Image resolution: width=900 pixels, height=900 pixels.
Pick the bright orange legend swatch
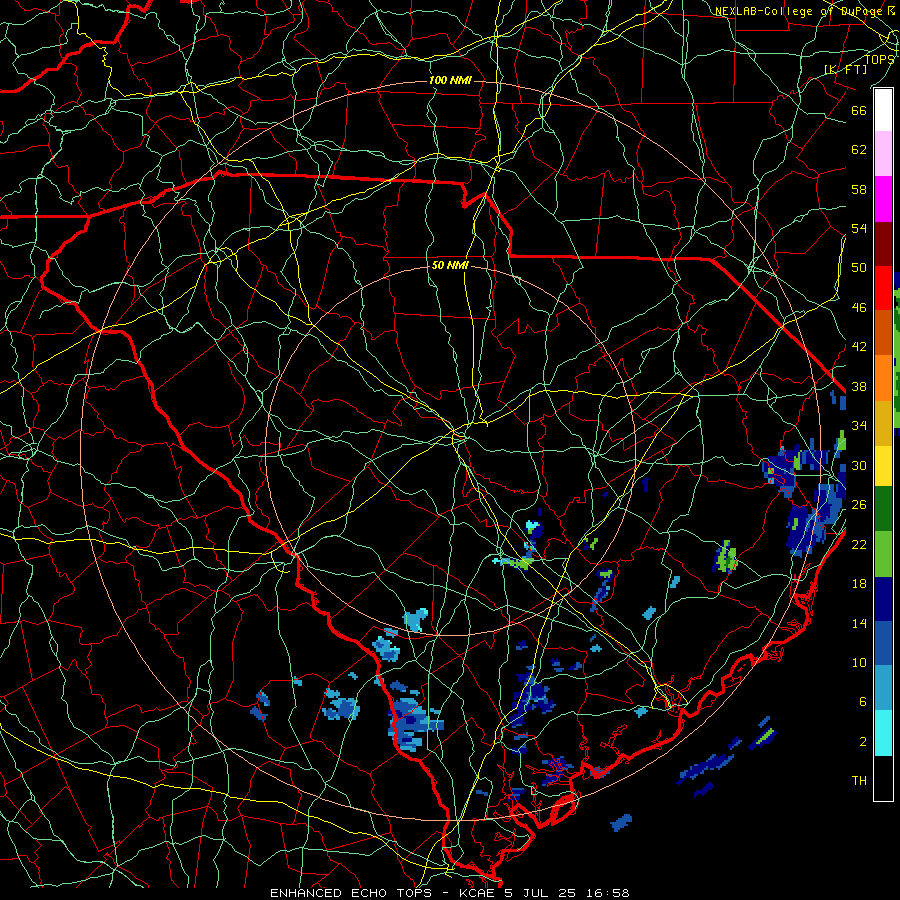[x=883, y=378]
